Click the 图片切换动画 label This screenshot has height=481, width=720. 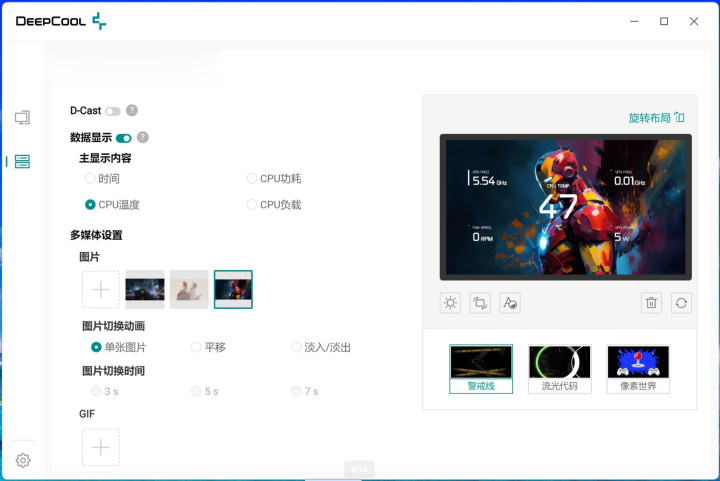pyautogui.click(x=113, y=326)
